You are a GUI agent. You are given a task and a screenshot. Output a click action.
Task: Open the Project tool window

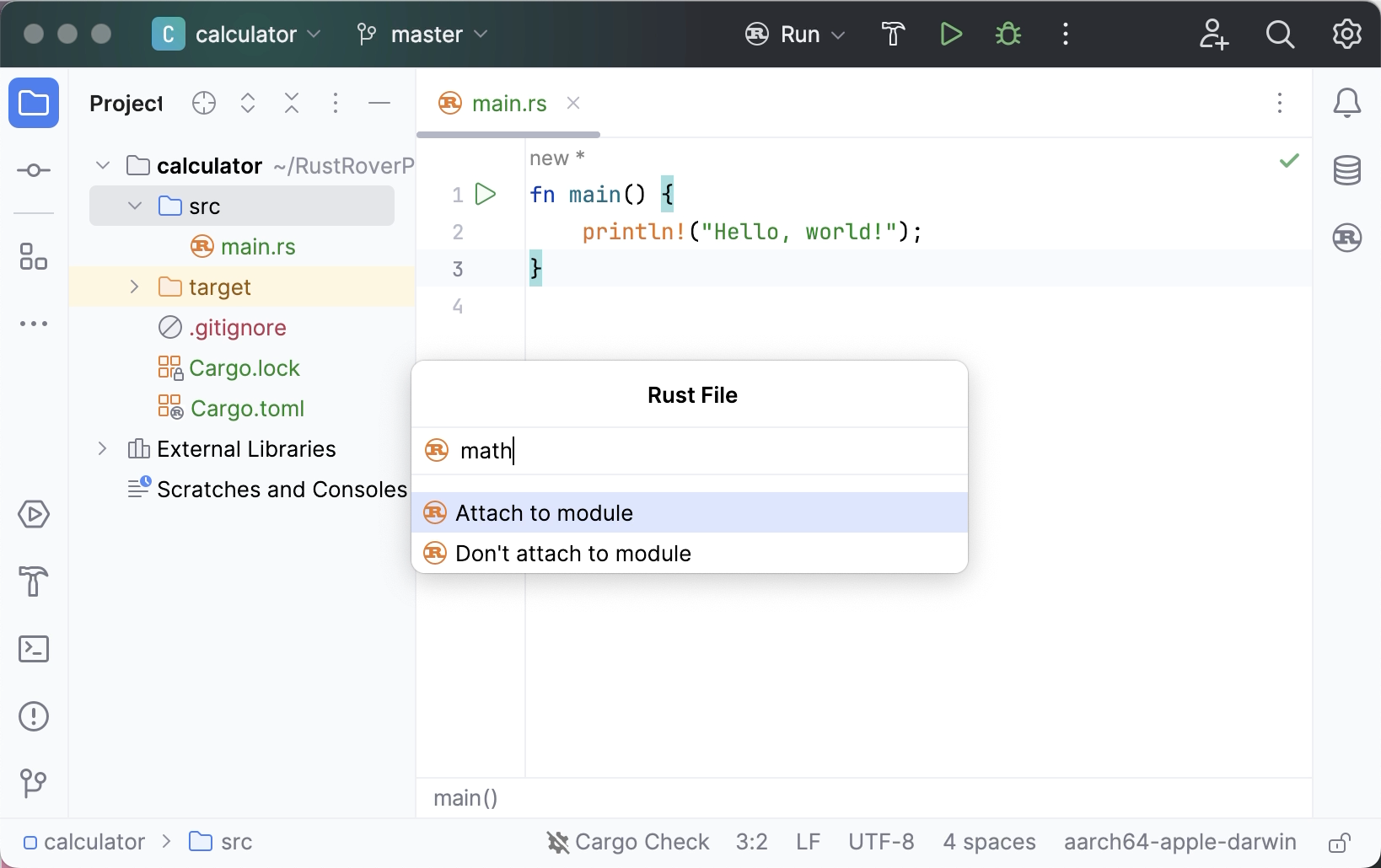click(x=34, y=103)
